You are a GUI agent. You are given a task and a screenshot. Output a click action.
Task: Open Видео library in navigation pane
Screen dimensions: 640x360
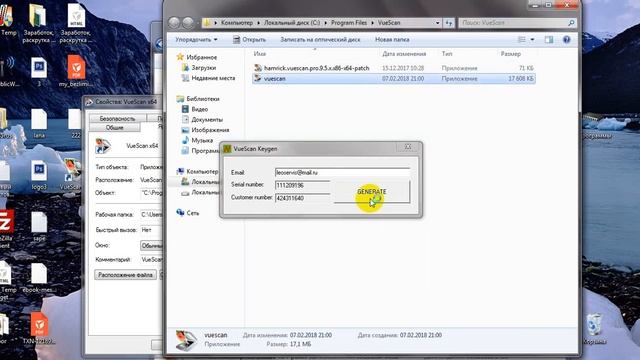click(200, 109)
